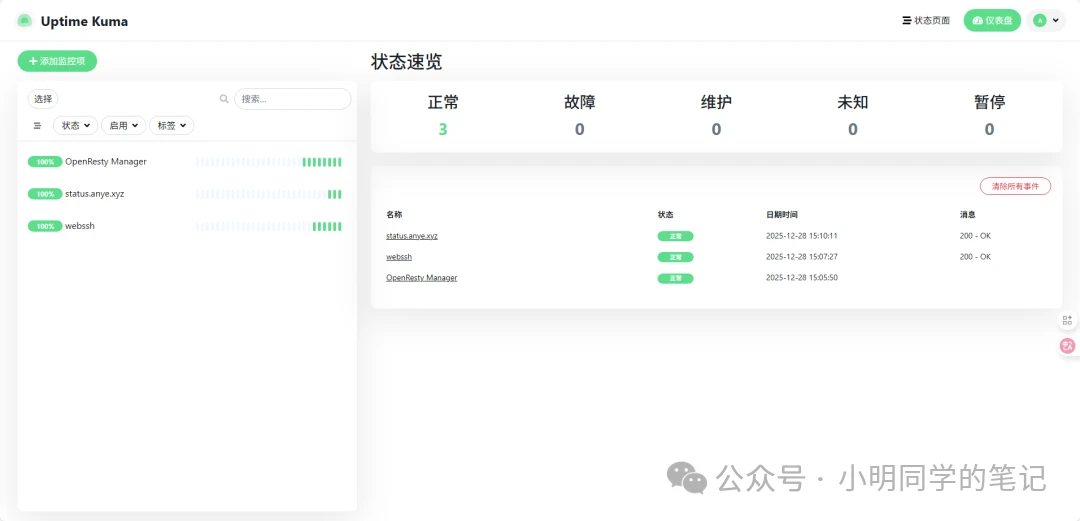Click the timestamp 2025-12-28 15:05:50
Image resolution: width=1080 pixels, height=521 pixels.
coord(802,278)
